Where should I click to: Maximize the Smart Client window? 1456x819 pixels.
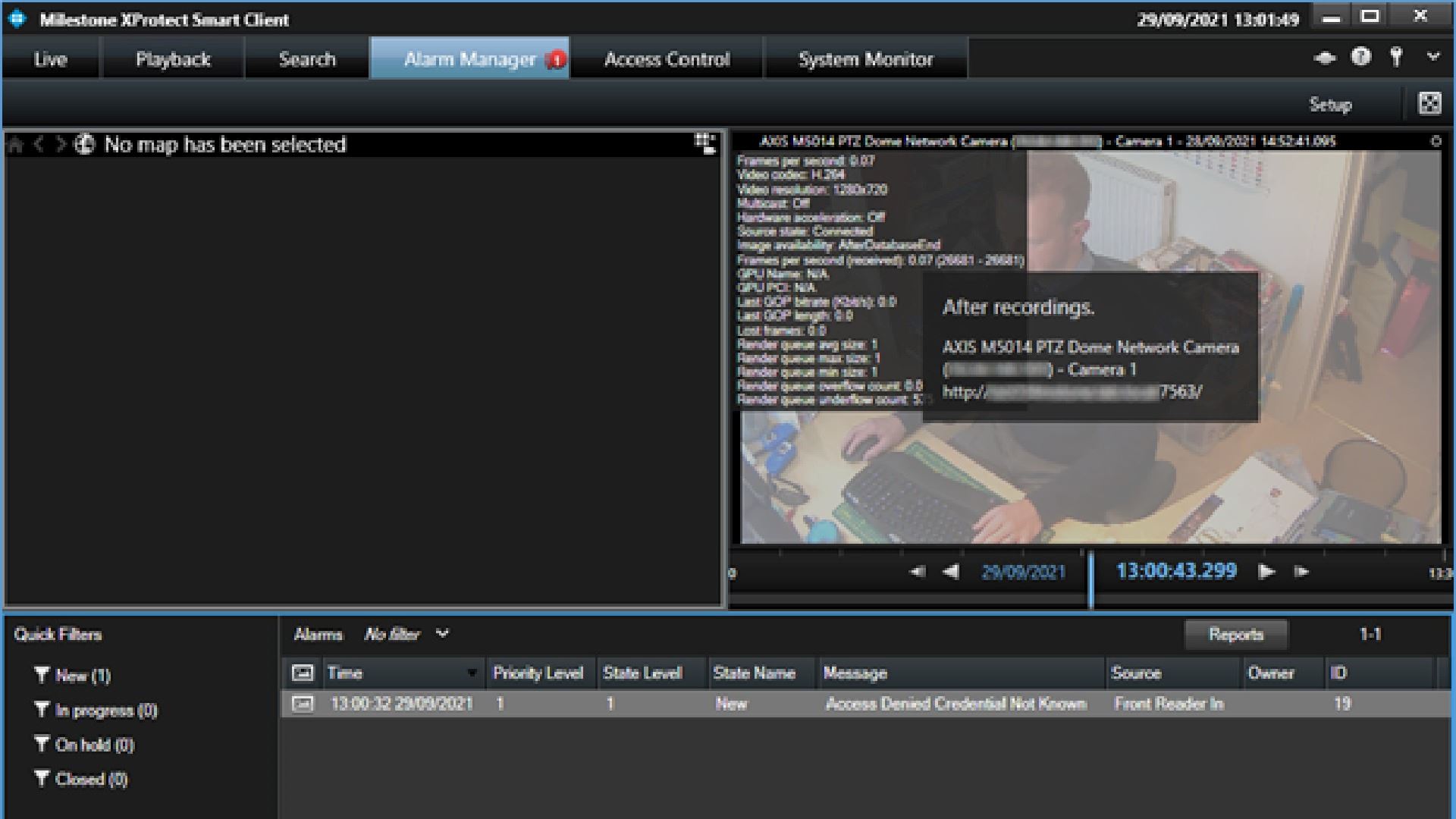[1370, 17]
